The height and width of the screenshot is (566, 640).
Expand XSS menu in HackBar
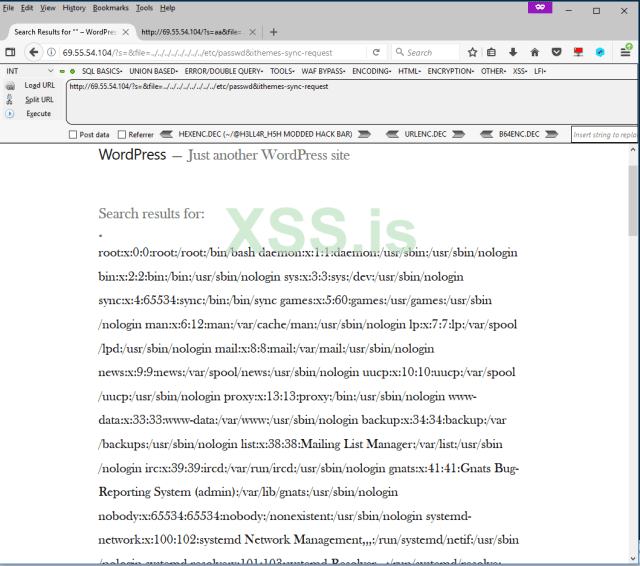520,71
